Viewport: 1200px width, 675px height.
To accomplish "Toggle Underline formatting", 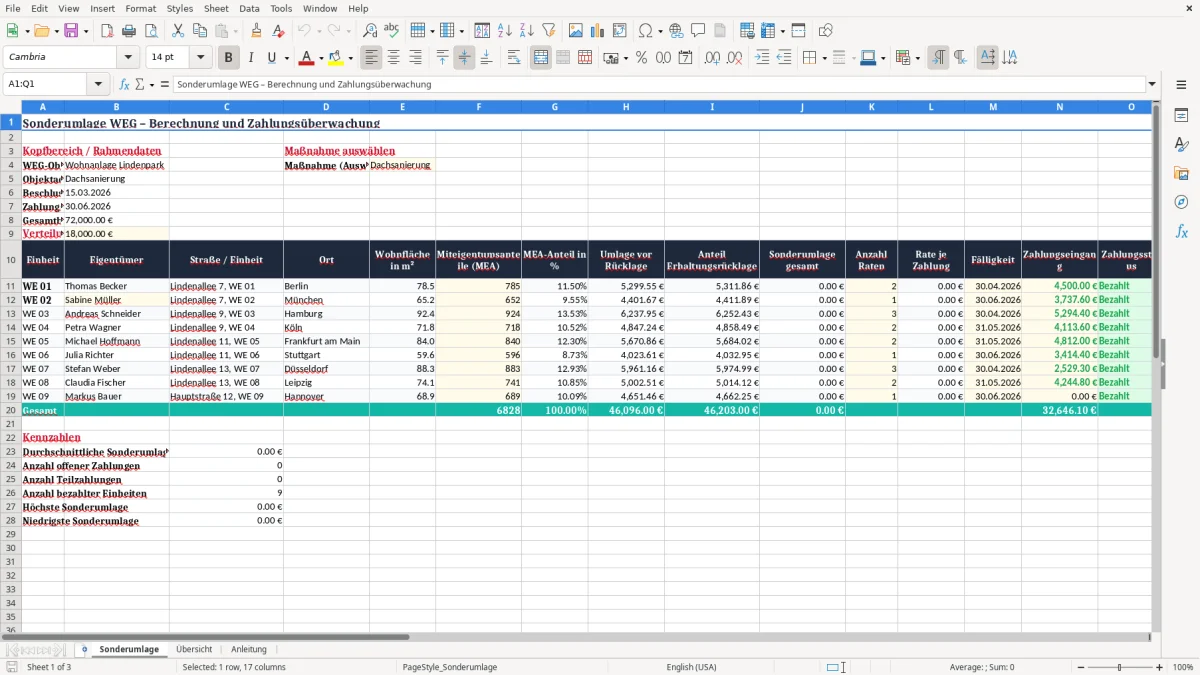I will coord(272,58).
